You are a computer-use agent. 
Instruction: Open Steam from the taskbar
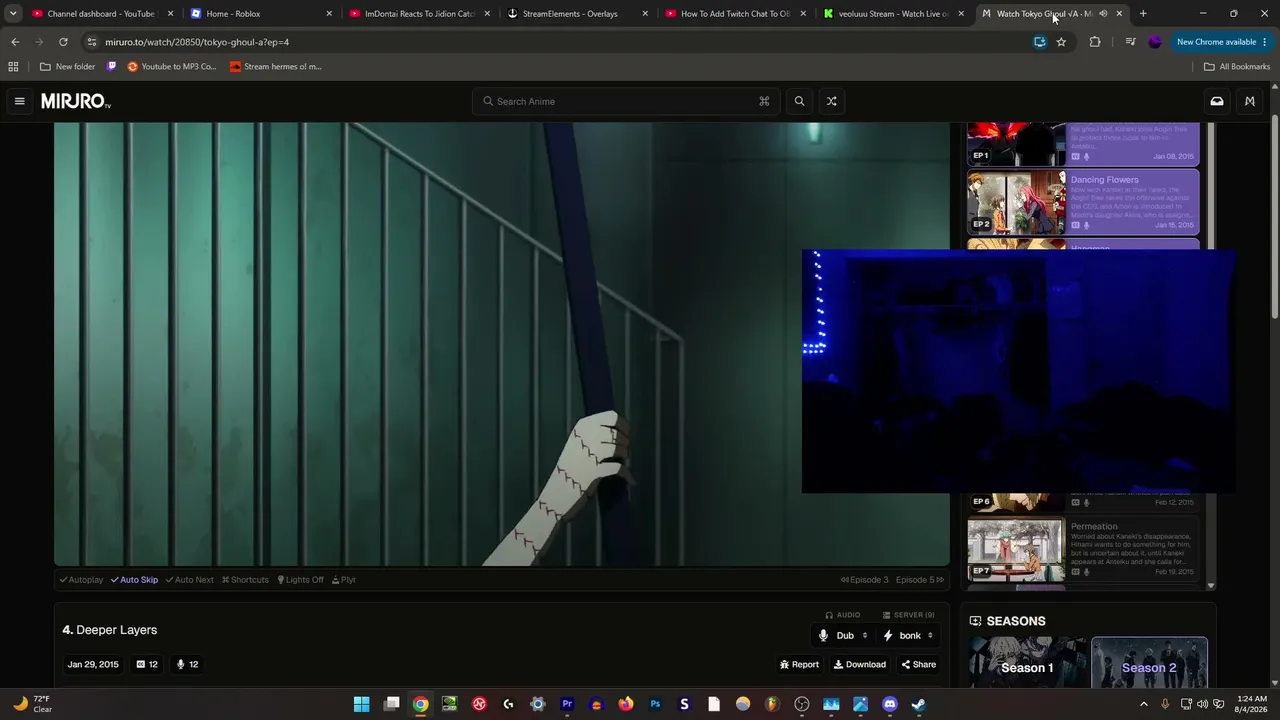919,704
